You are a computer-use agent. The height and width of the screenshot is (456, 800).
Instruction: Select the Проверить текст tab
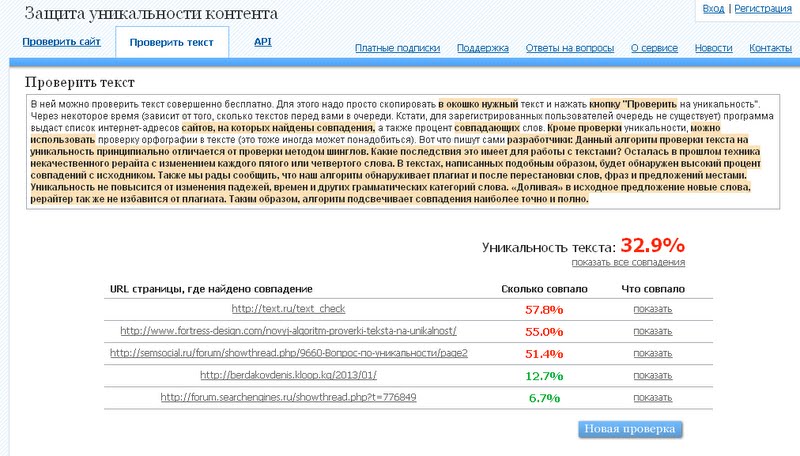[171, 43]
